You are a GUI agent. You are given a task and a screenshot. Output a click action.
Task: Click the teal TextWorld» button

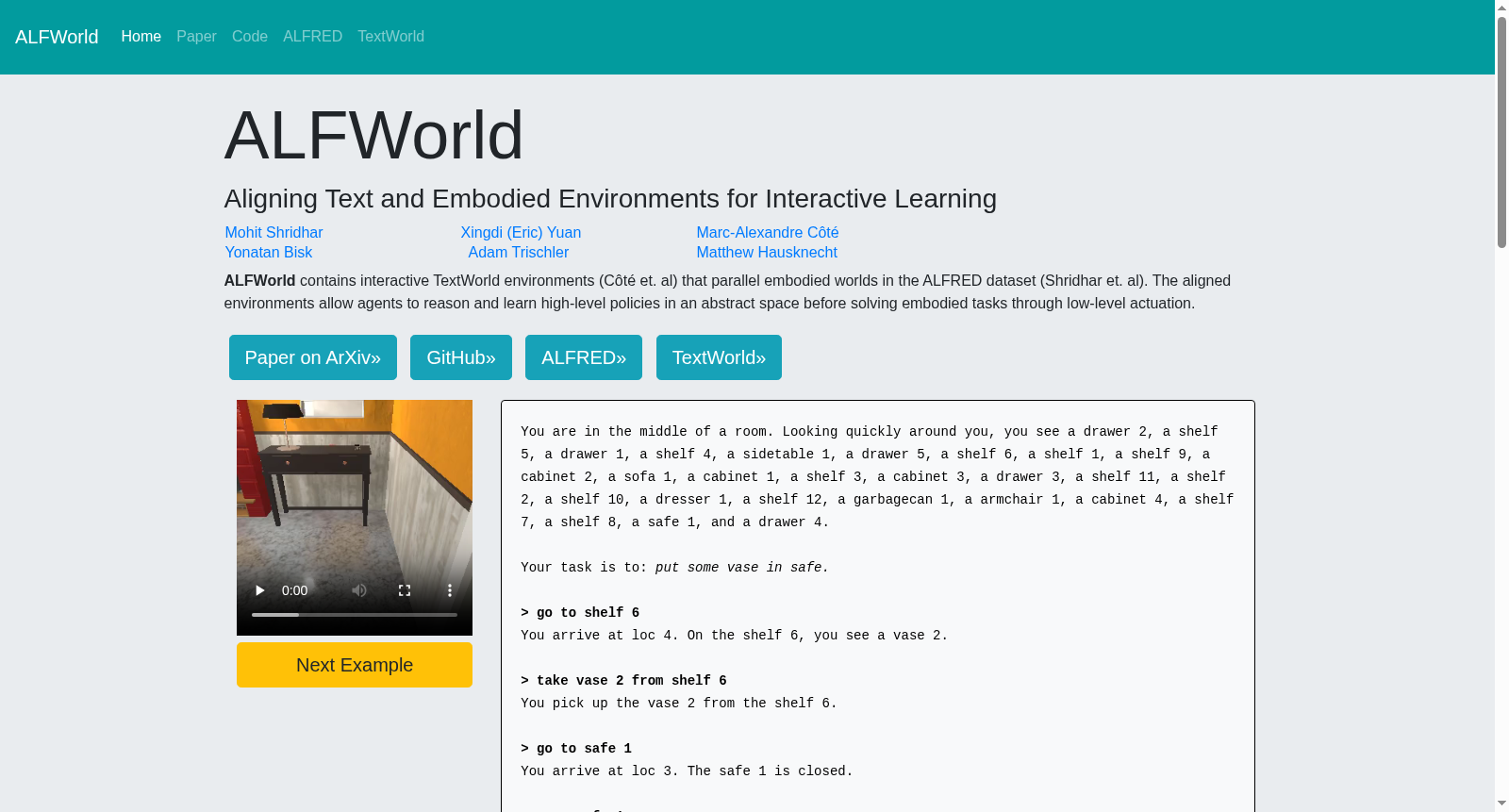[719, 357]
